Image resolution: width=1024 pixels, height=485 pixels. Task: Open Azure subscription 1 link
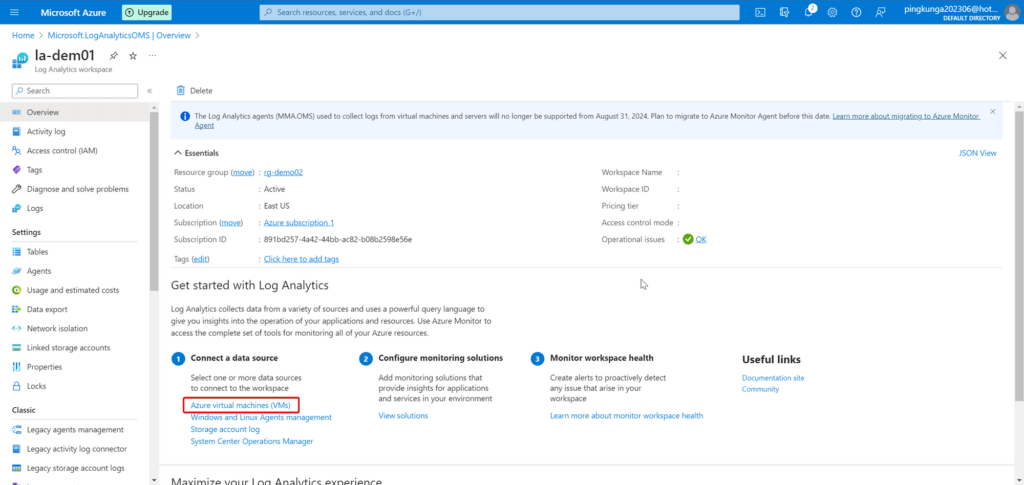[x=298, y=223]
